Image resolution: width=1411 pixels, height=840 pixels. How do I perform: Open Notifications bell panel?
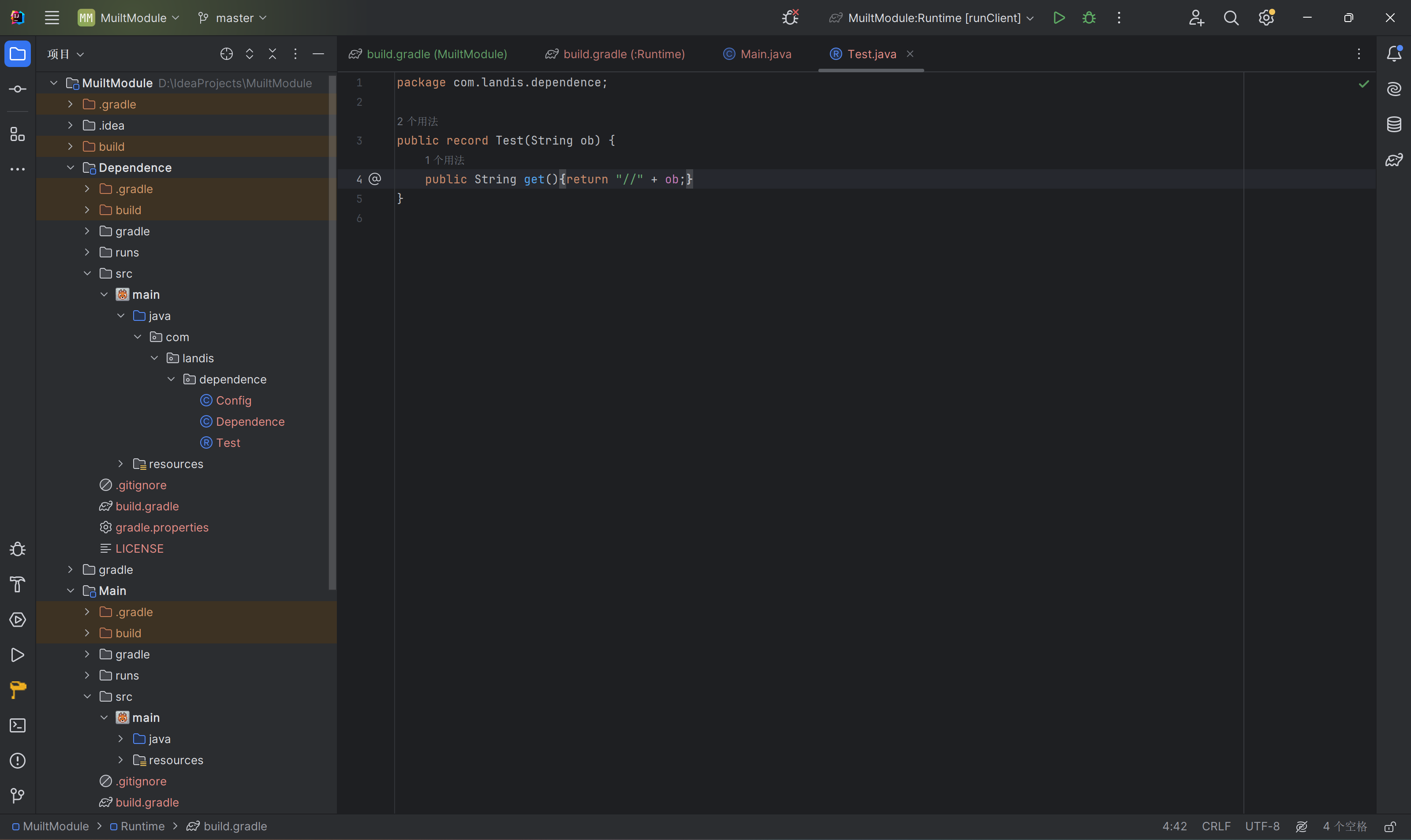click(1394, 54)
